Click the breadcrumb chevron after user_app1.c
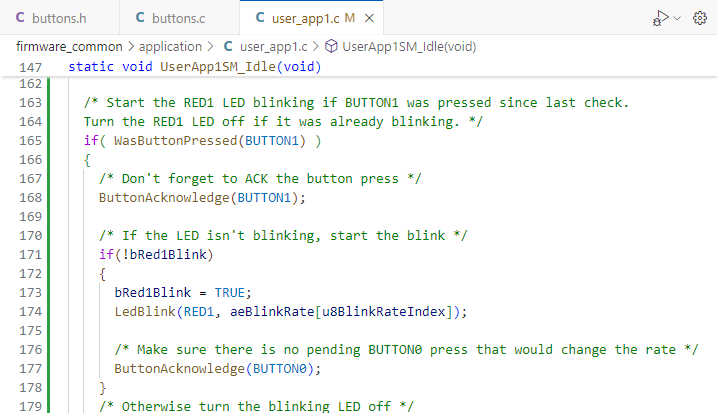 pos(316,47)
